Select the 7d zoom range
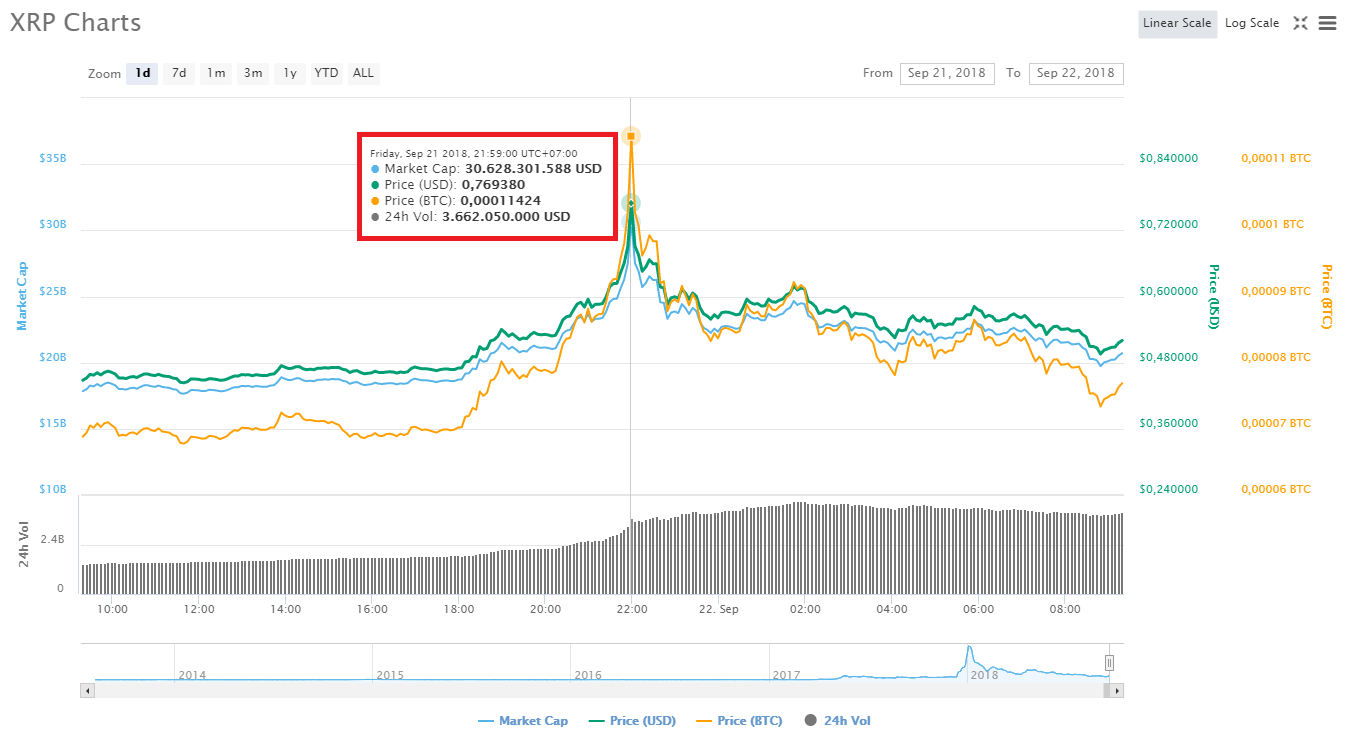Image resolution: width=1348 pixels, height=736 pixels. 179,73
